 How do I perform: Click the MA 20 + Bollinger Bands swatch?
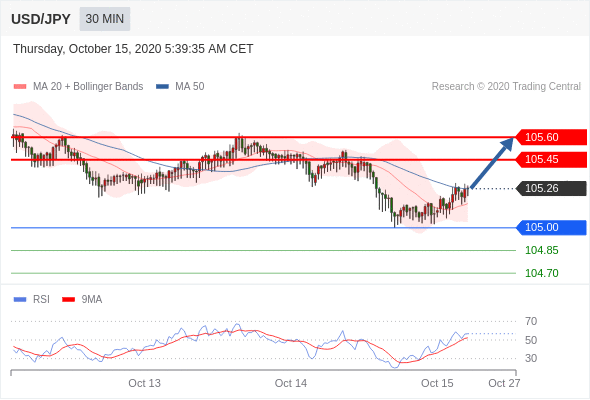pyautogui.click(x=20, y=87)
